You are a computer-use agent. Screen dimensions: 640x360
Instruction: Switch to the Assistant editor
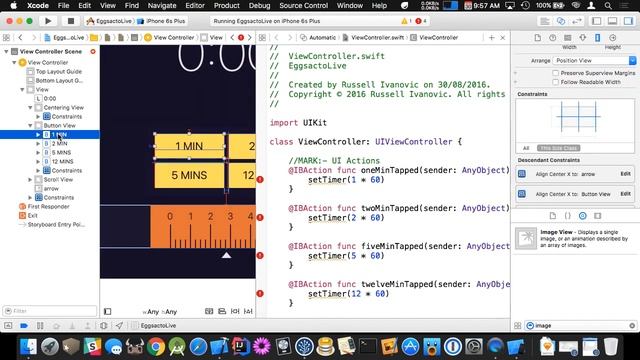pyautogui.click(x=561, y=21)
